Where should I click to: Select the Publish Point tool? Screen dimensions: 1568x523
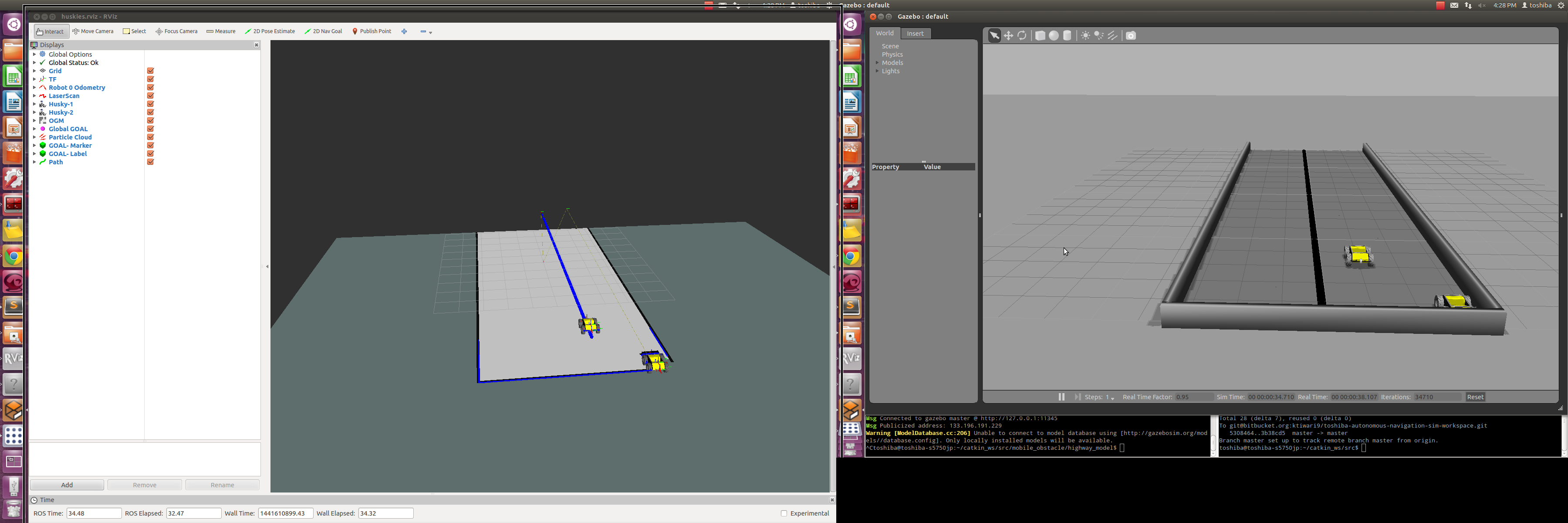[x=372, y=32]
